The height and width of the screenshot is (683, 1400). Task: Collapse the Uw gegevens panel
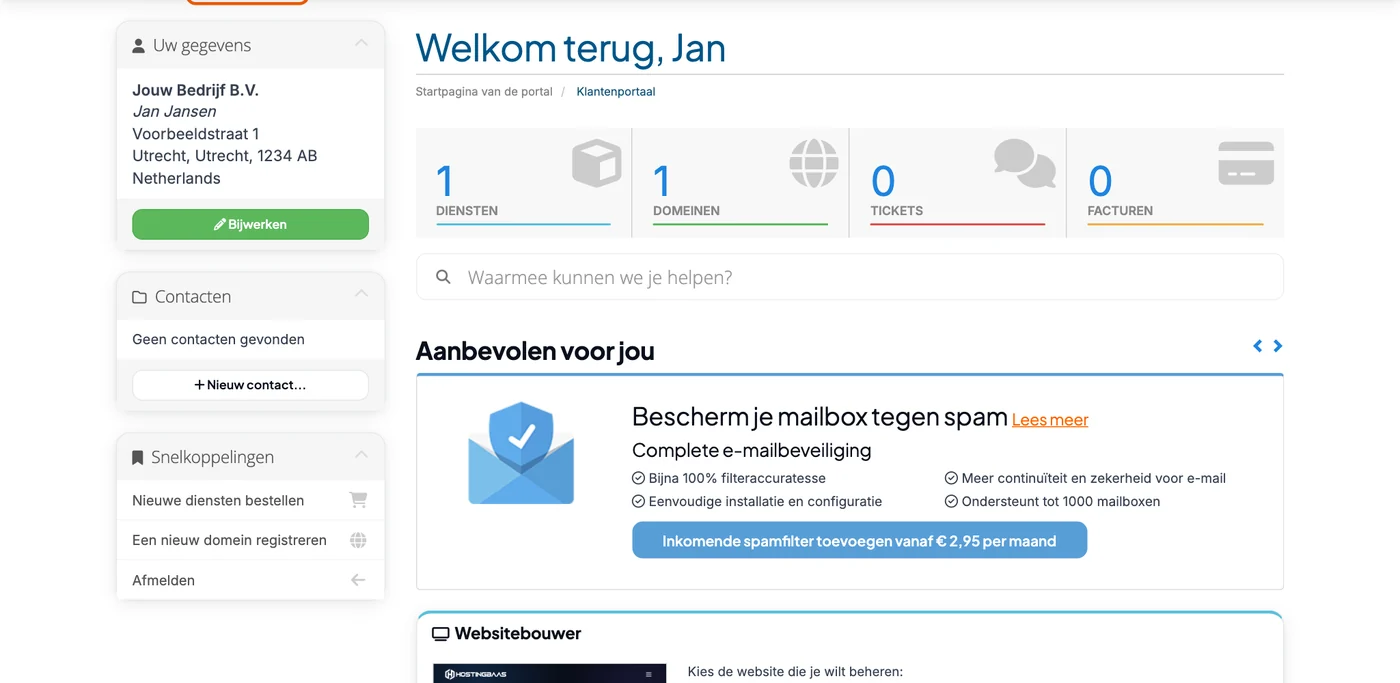click(361, 43)
